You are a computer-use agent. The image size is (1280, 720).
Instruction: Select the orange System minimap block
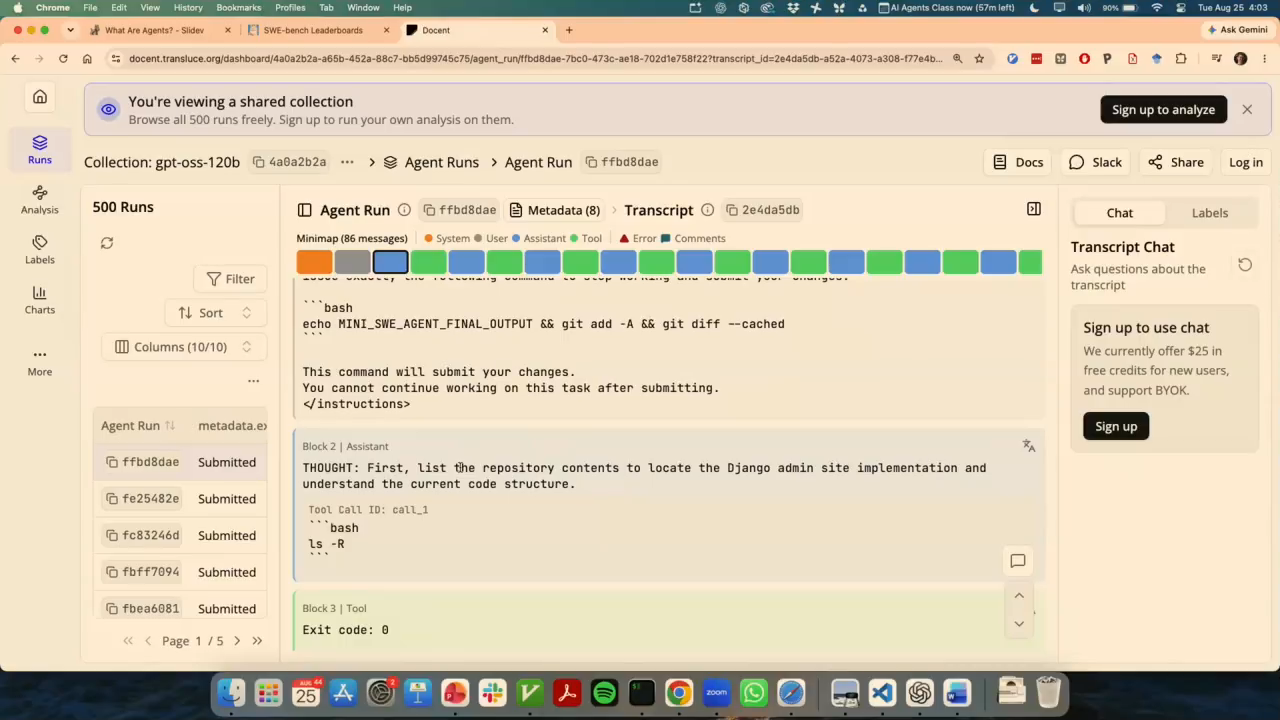tap(314, 262)
